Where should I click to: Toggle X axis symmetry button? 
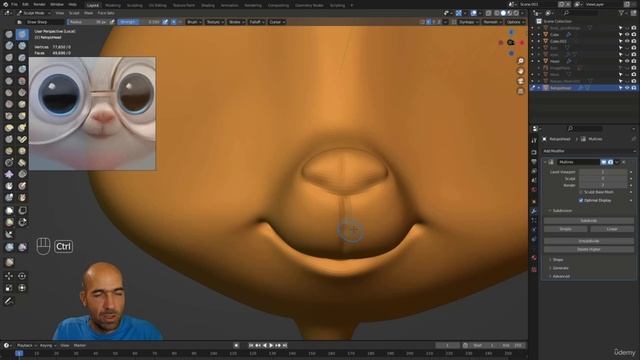(428, 22)
